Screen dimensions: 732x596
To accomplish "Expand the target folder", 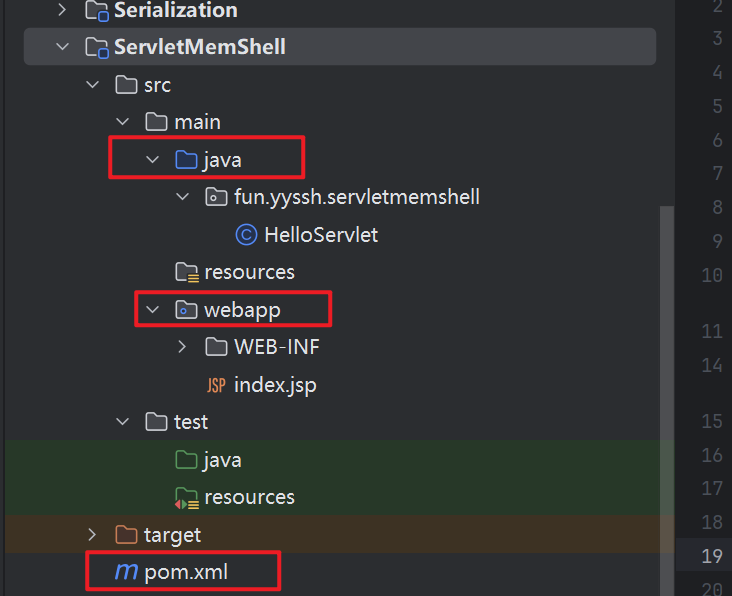I will [92, 535].
